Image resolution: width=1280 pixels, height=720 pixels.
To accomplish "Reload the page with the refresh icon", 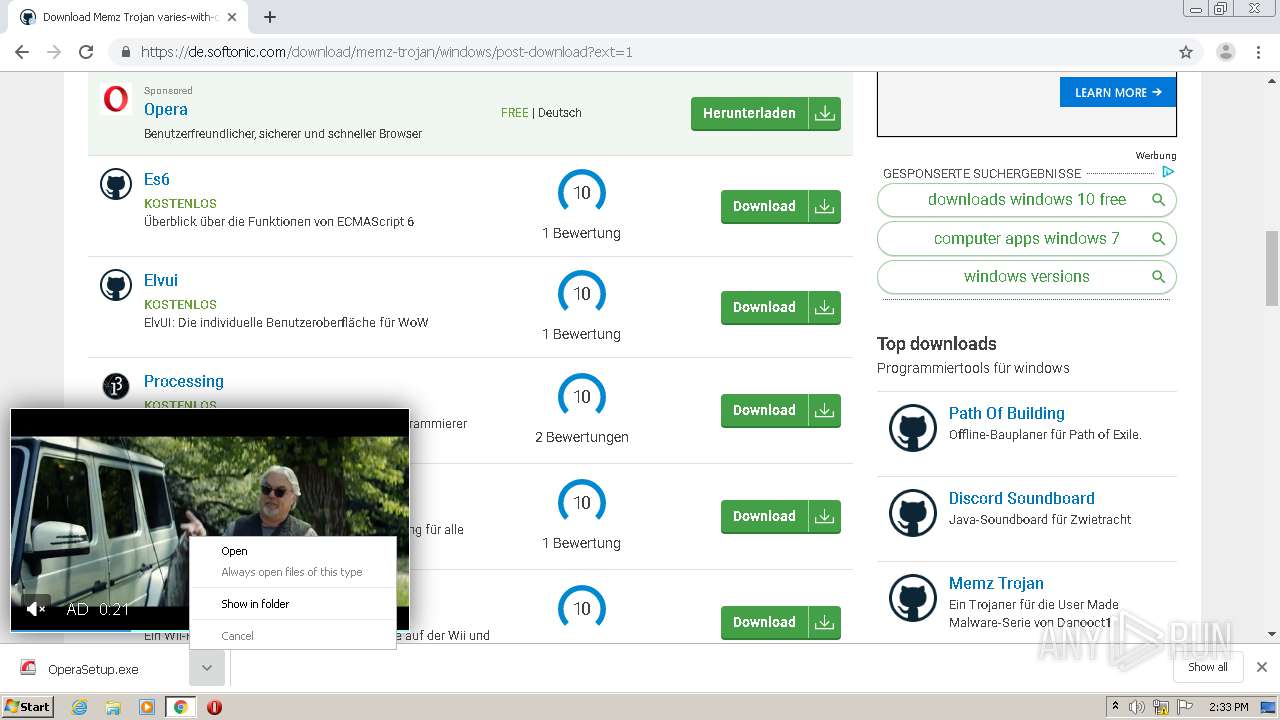I will tap(86, 52).
